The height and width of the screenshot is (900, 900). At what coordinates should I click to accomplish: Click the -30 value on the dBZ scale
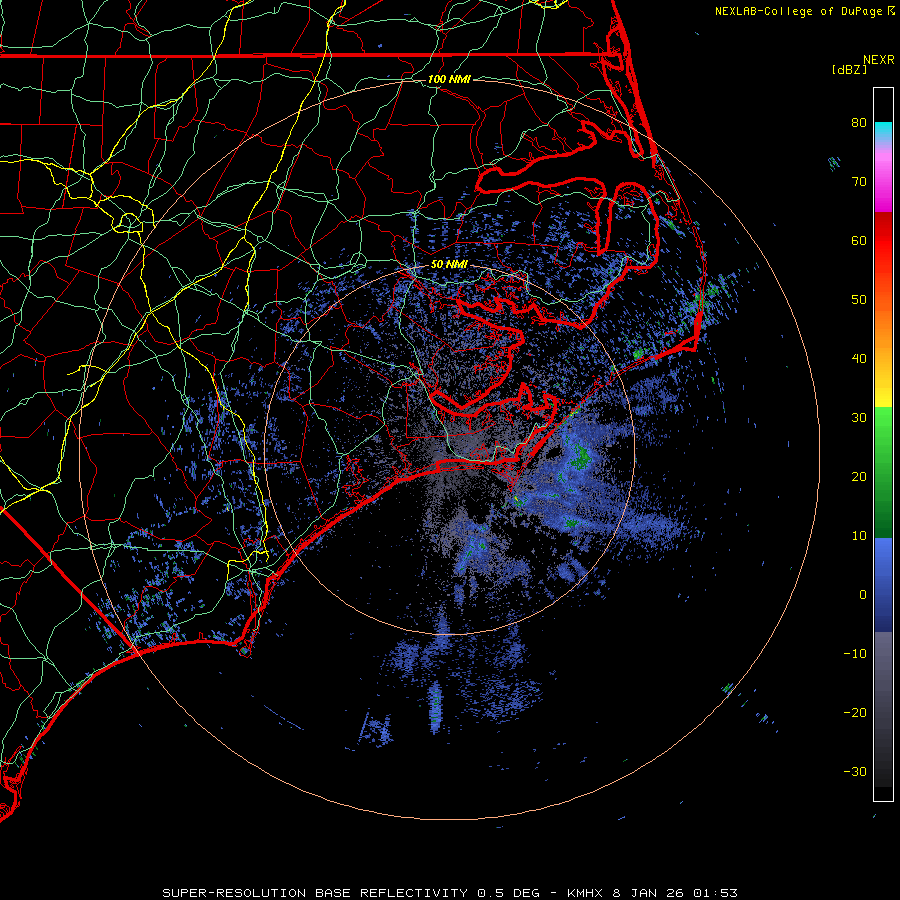click(x=855, y=771)
